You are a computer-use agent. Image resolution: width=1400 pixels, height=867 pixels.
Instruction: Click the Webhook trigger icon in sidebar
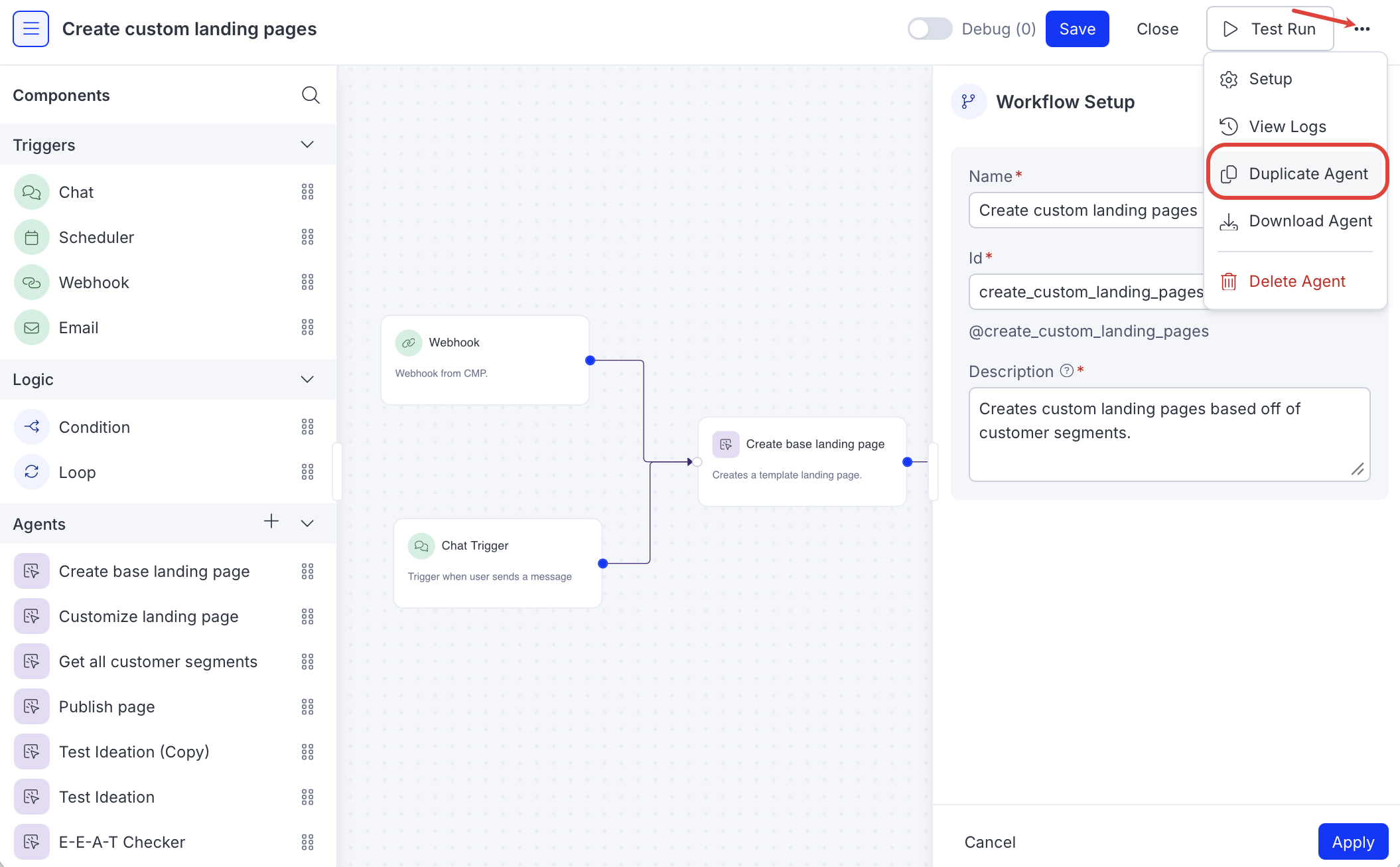pyautogui.click(x=31, y=283)
